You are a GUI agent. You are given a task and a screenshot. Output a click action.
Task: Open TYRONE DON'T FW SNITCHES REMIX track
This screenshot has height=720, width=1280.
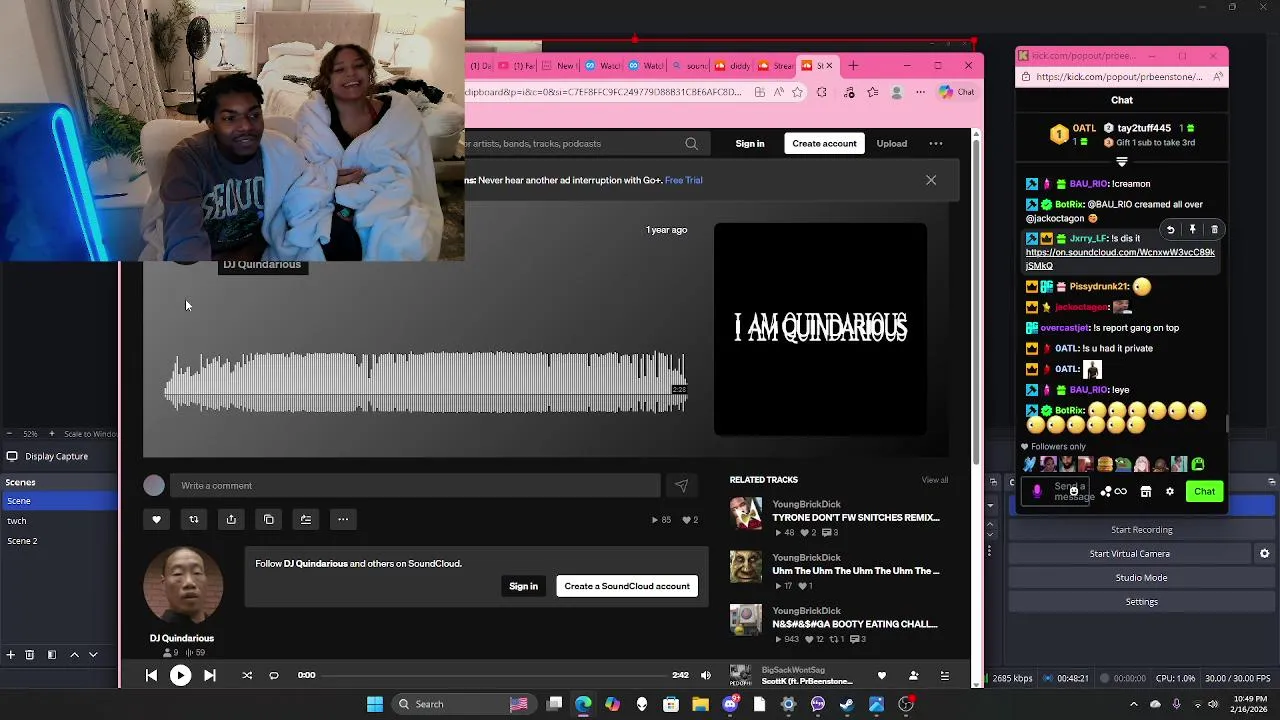click(856, 517)
